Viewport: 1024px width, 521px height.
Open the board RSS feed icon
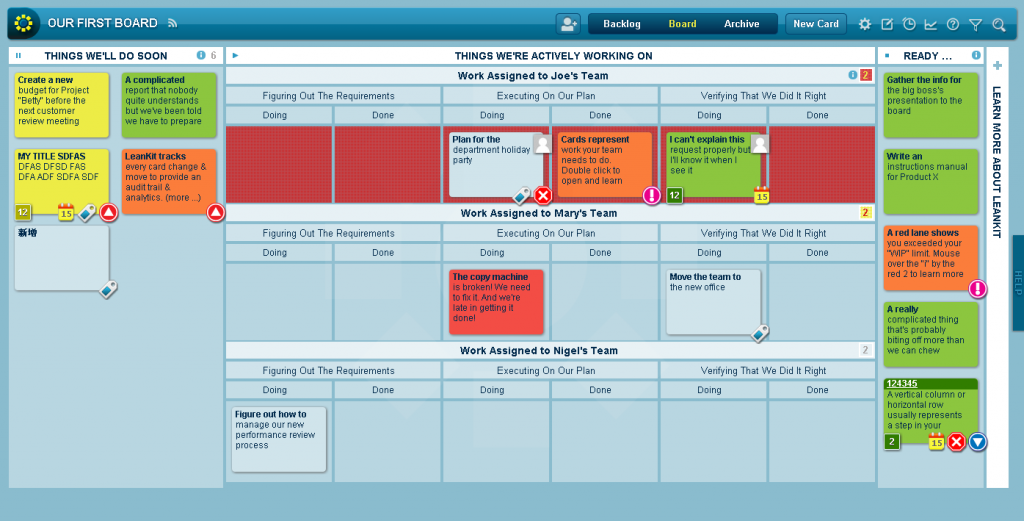tap(172, 23)
